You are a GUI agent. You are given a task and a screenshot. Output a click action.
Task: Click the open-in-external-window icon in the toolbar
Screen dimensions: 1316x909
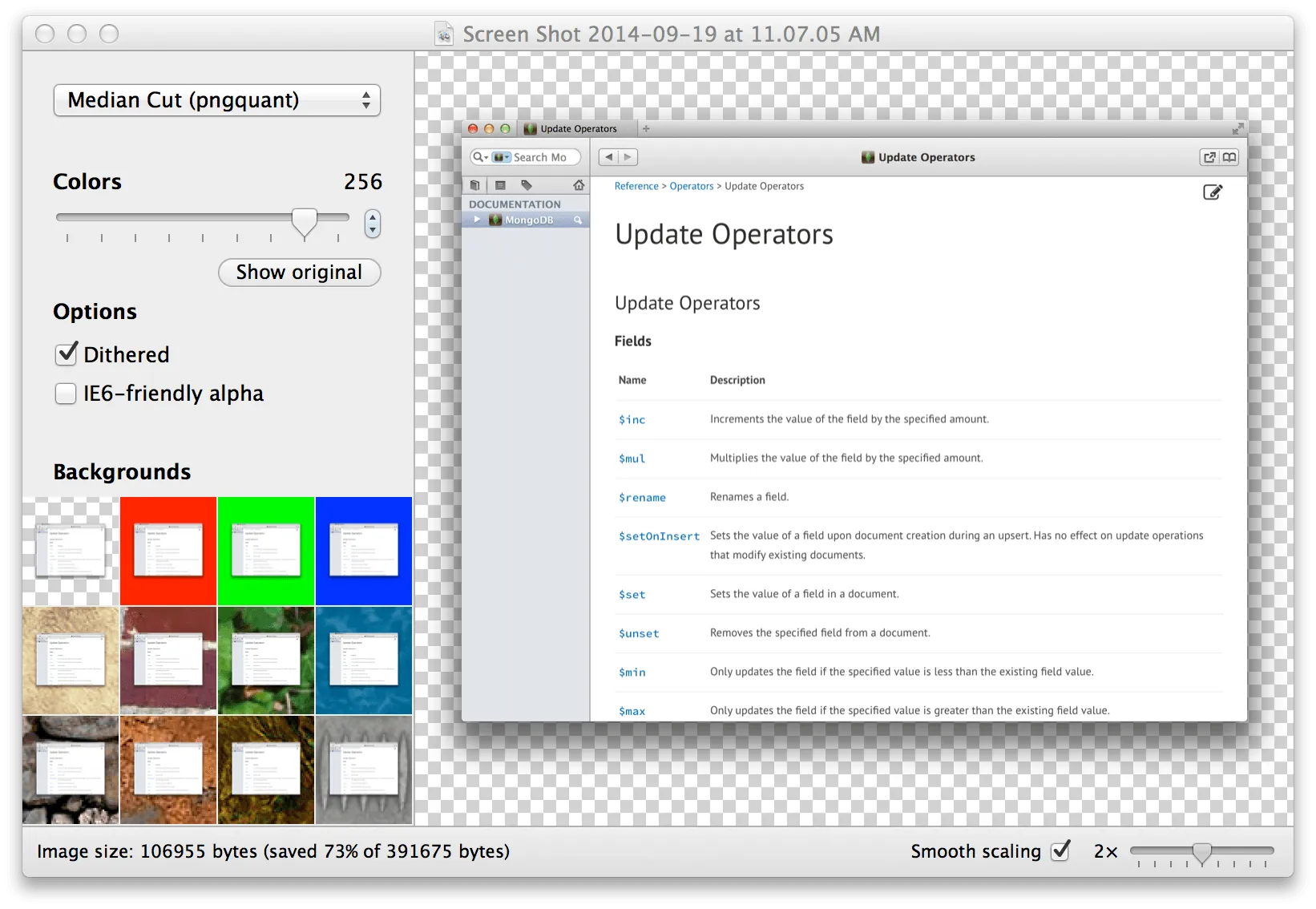[x=1209, y=157]
